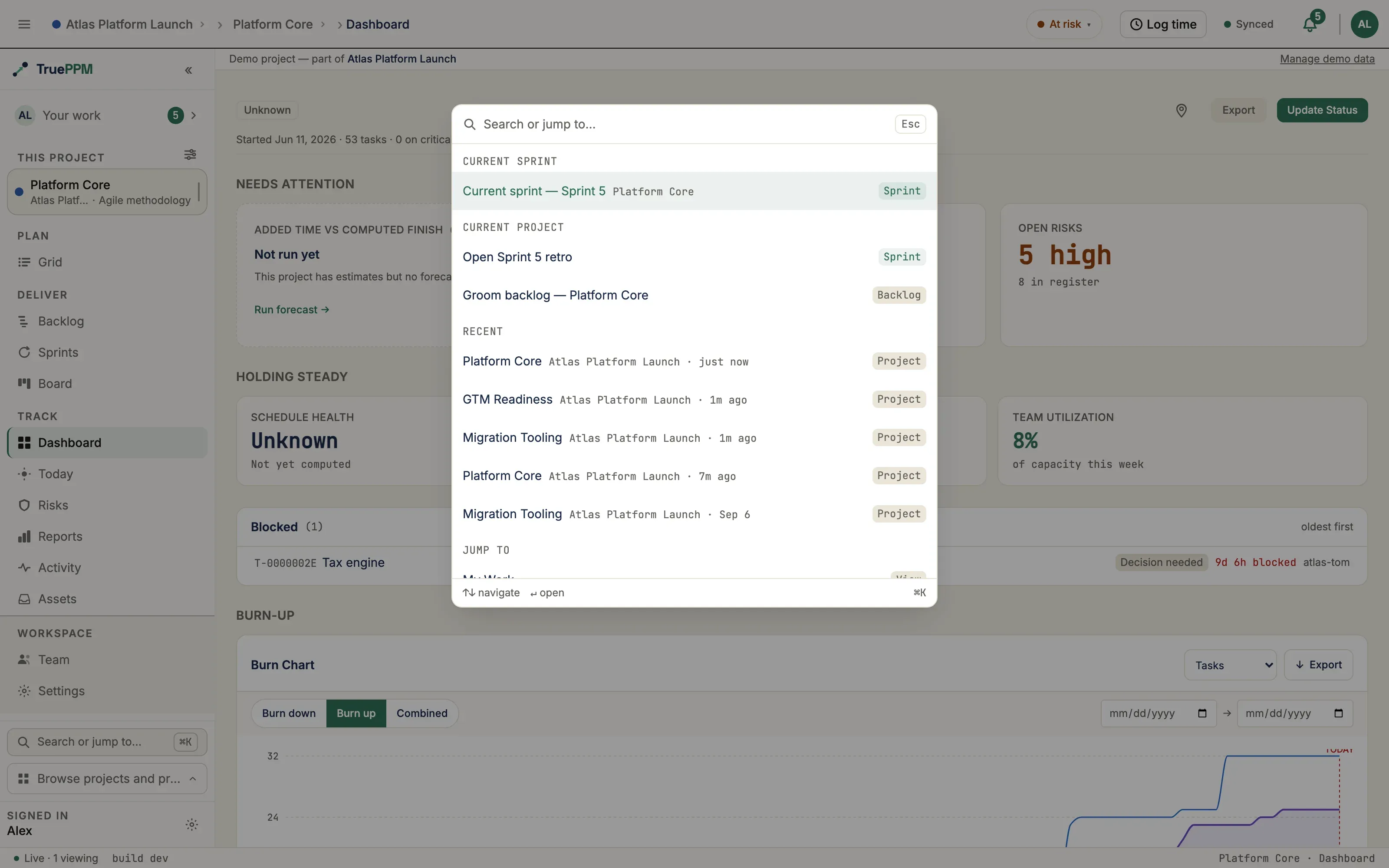Expand Your work chevron

pyautogui.click(x=194, y=115)
